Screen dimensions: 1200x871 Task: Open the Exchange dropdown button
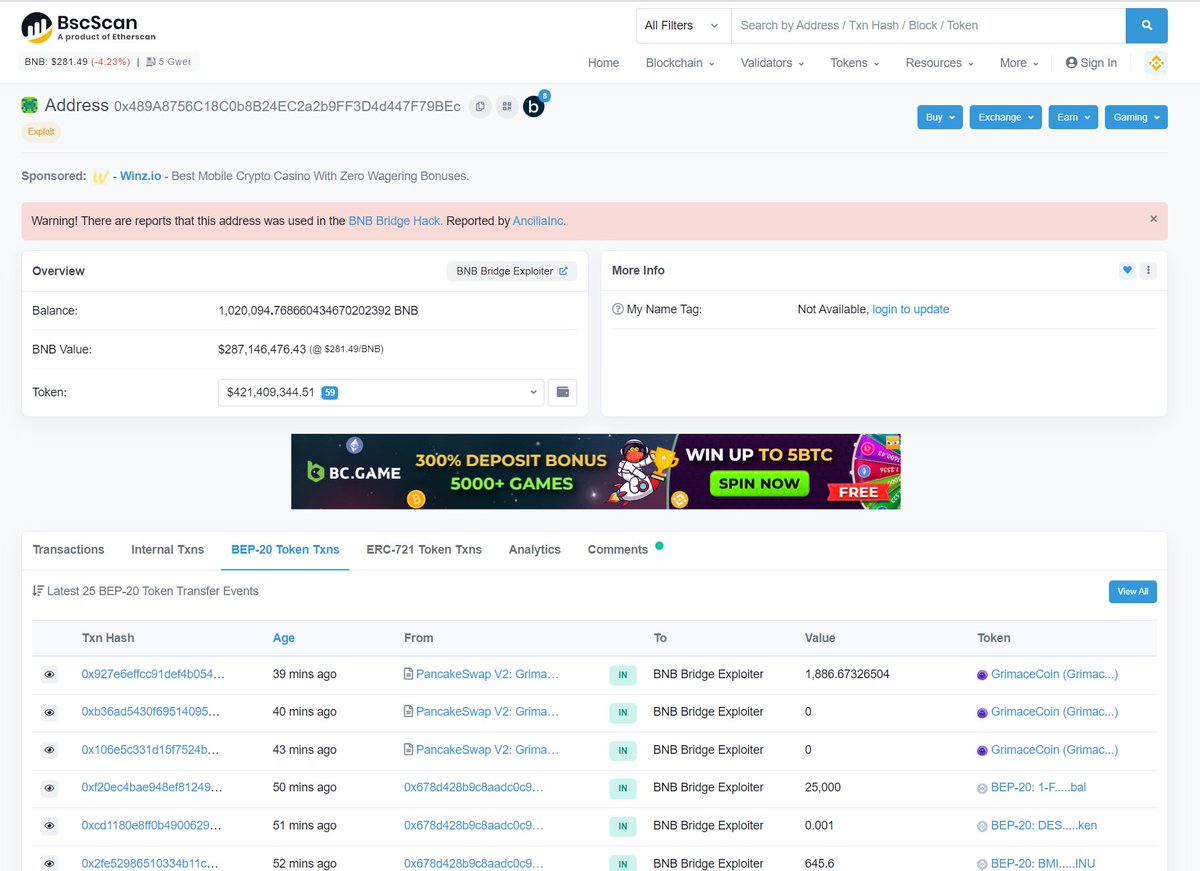(1005, 117)
